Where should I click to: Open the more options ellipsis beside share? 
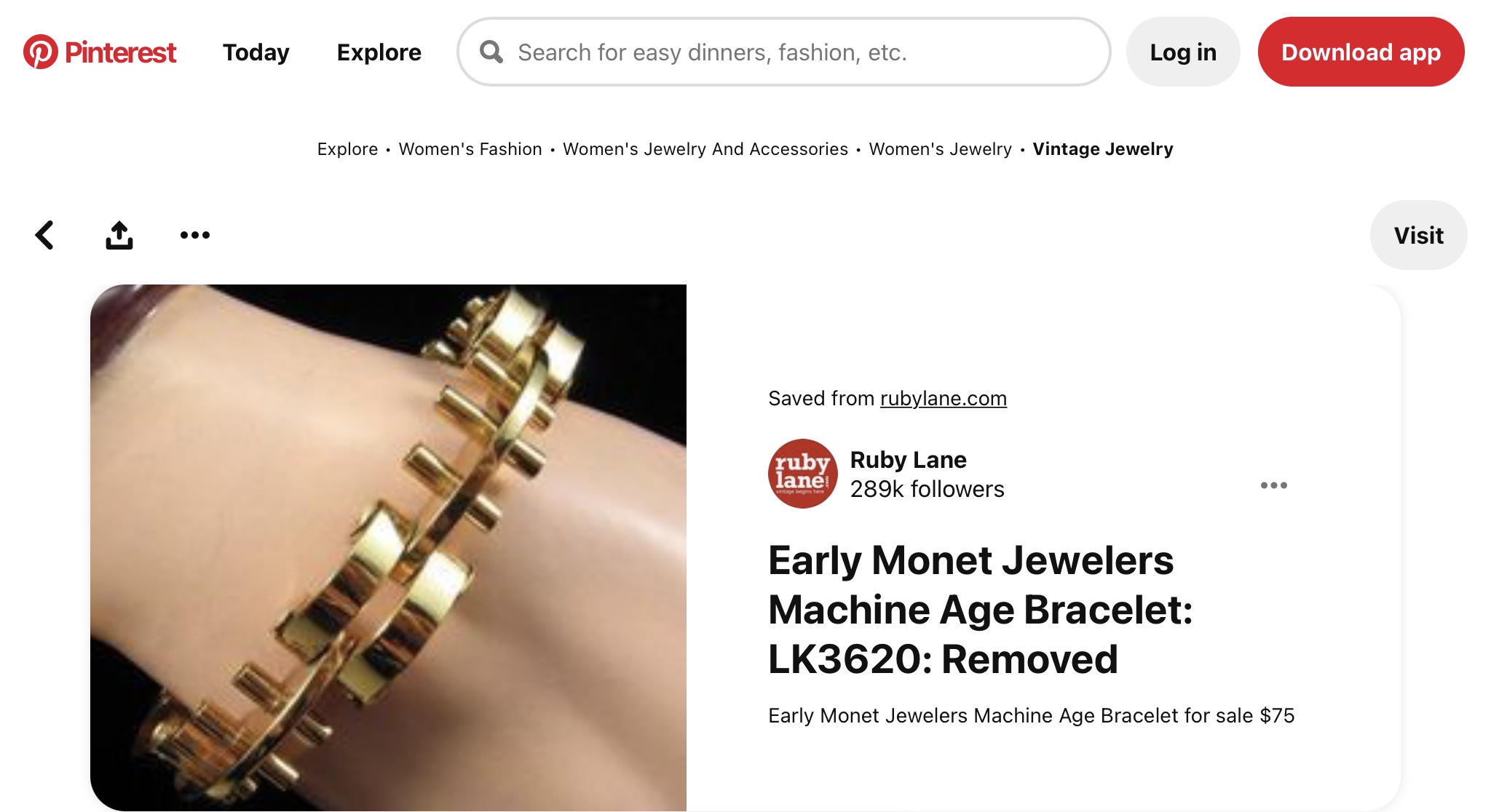[x=195, y=235]
